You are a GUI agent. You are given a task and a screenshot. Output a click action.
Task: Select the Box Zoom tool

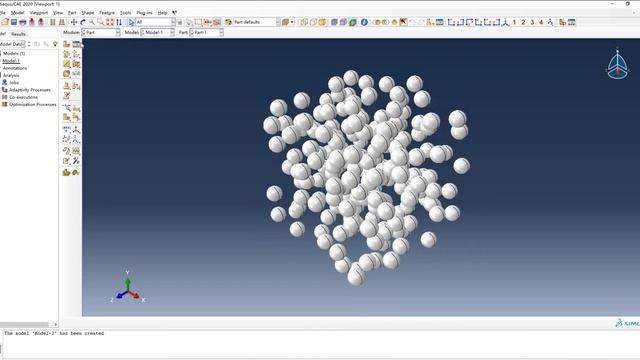101,22
